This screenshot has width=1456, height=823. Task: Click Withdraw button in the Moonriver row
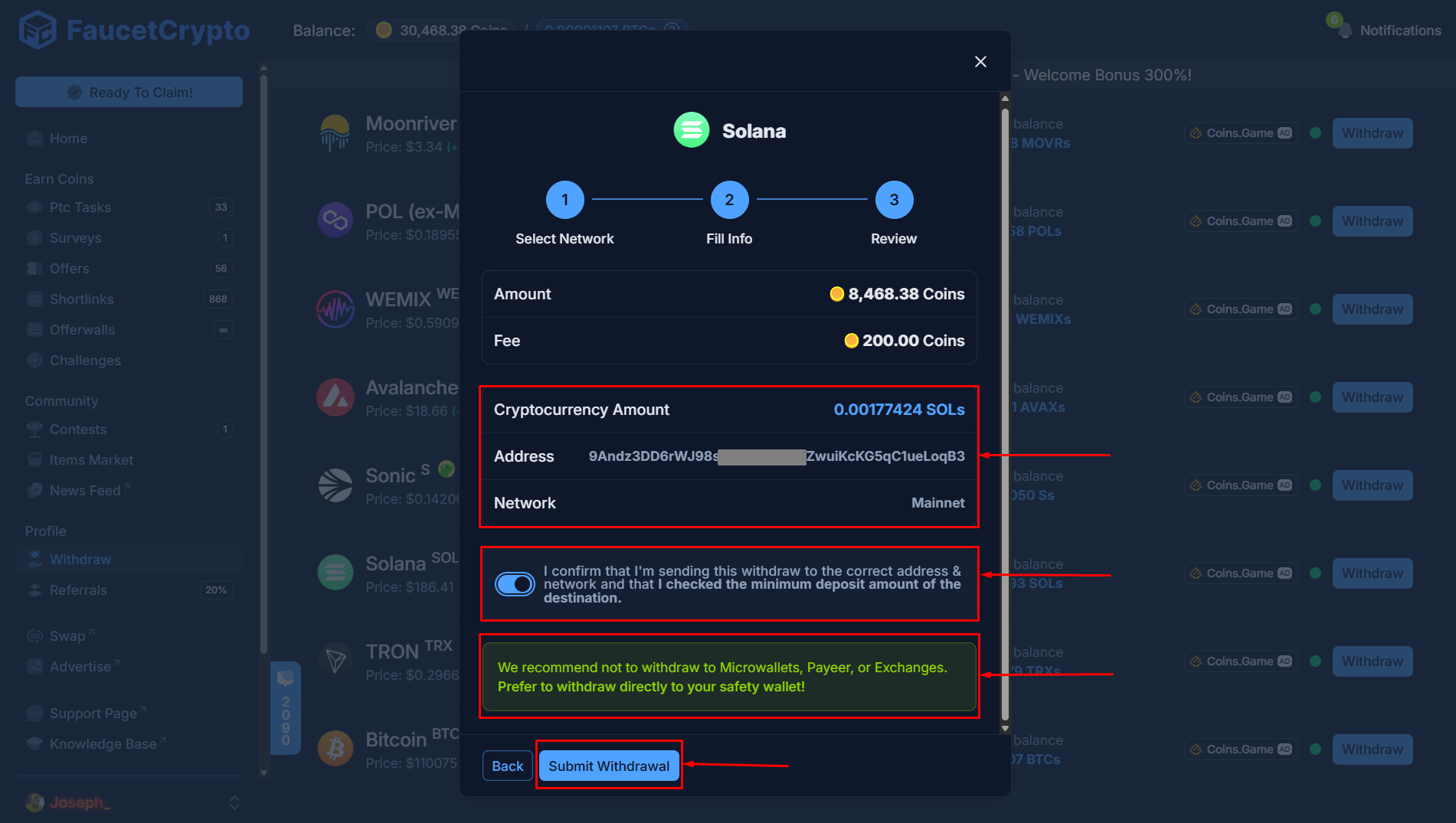tap(1373, 133)
